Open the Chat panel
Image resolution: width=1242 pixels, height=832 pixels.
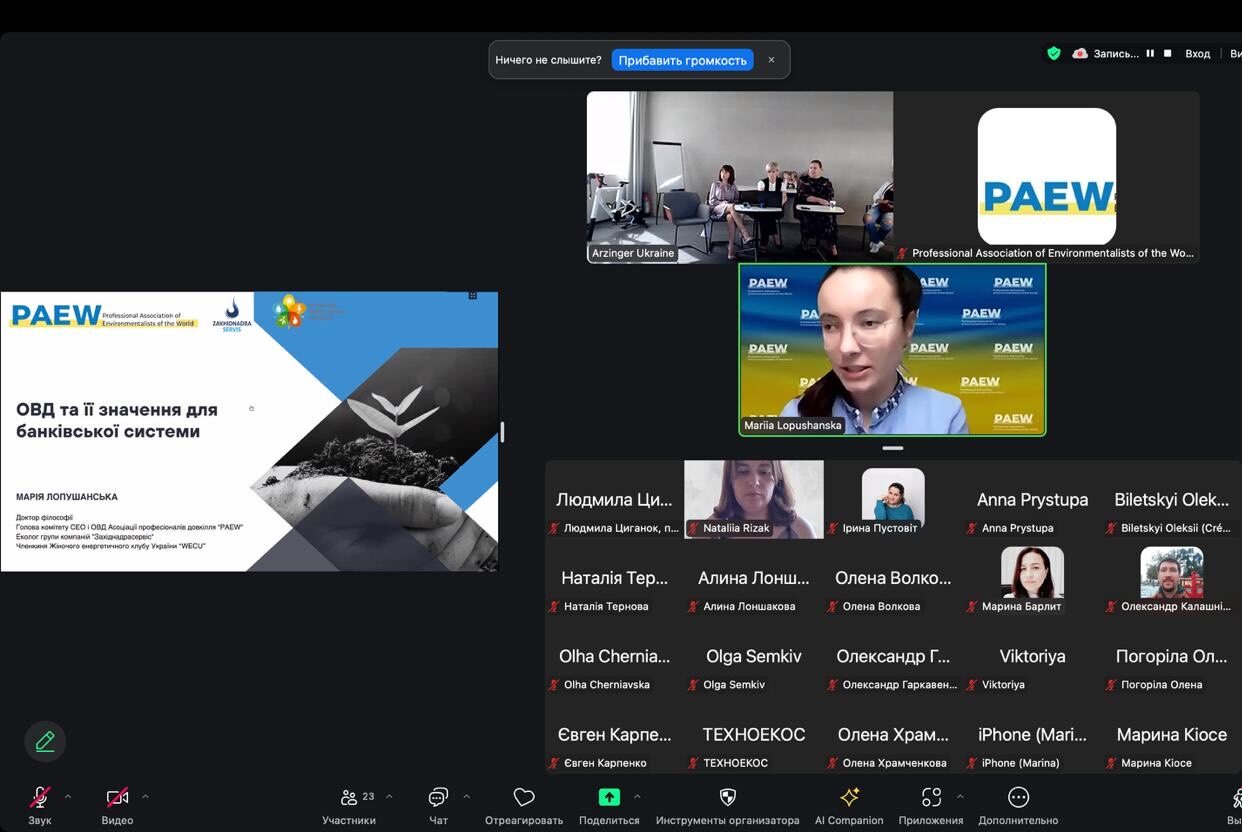438,797
